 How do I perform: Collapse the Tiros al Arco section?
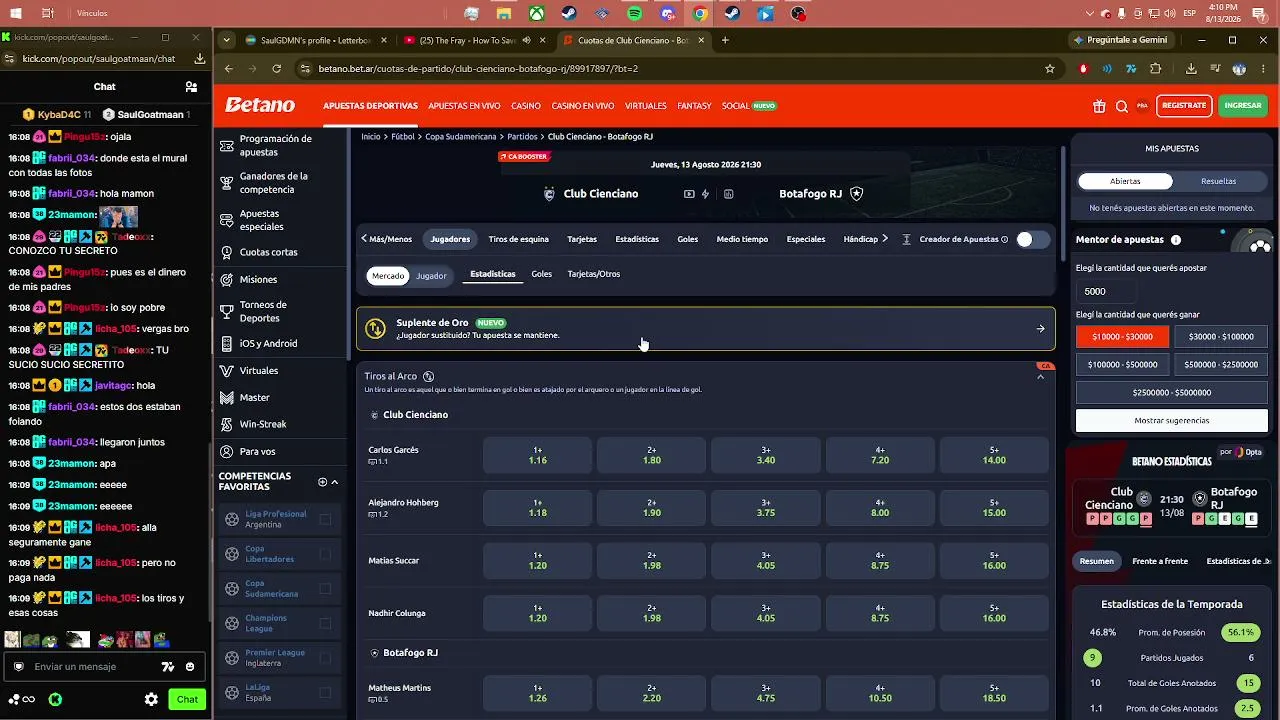tap(1040, 377)
